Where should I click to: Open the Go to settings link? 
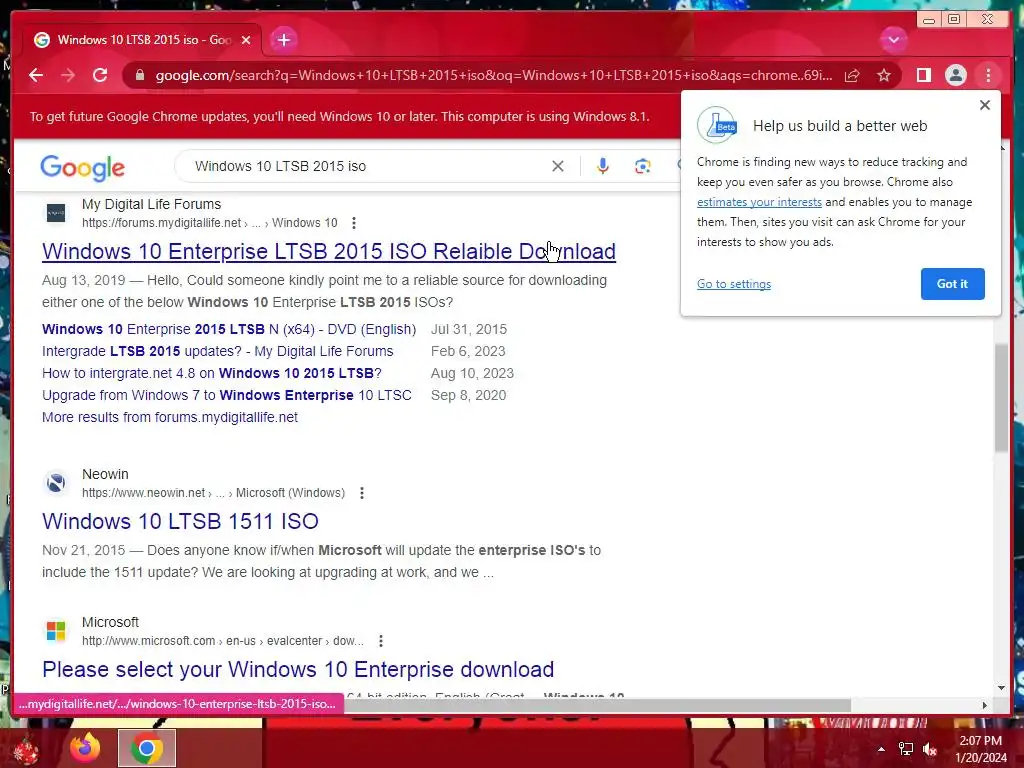[734, 284]
